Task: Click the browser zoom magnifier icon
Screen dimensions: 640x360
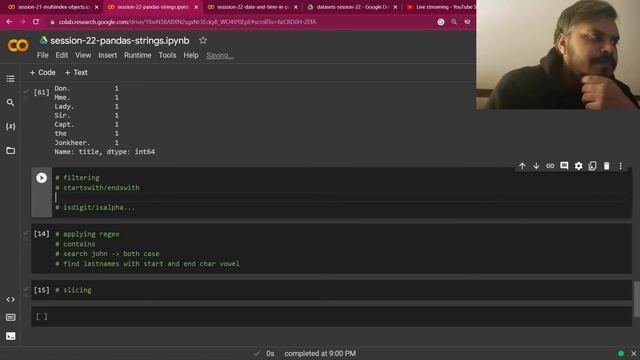Action: 454,22
